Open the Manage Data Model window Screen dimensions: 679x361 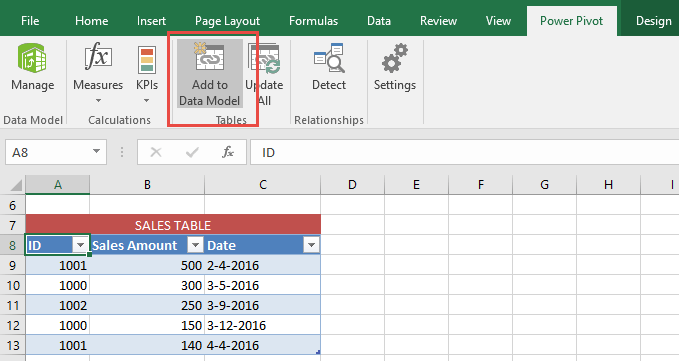click(x=32, y=68)
